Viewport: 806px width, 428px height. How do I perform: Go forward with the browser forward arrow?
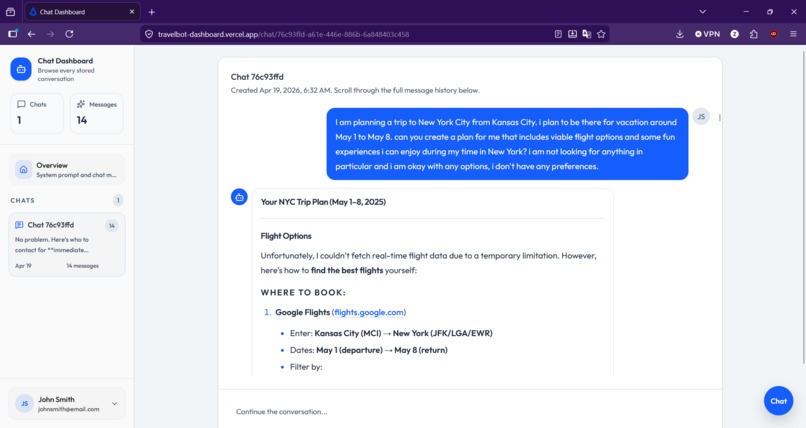[50, 34]
